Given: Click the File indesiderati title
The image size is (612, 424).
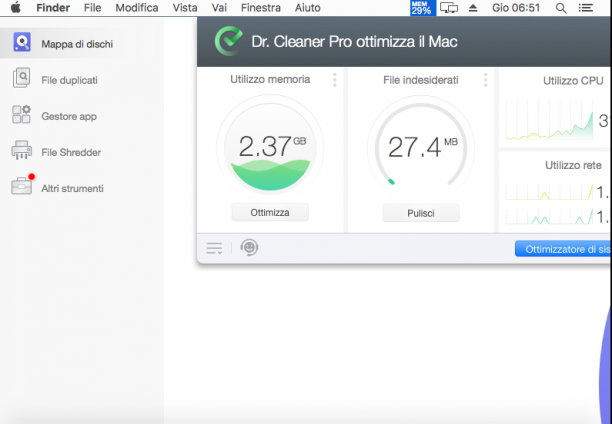Looking at the screenshot, I should click(421, 80).
